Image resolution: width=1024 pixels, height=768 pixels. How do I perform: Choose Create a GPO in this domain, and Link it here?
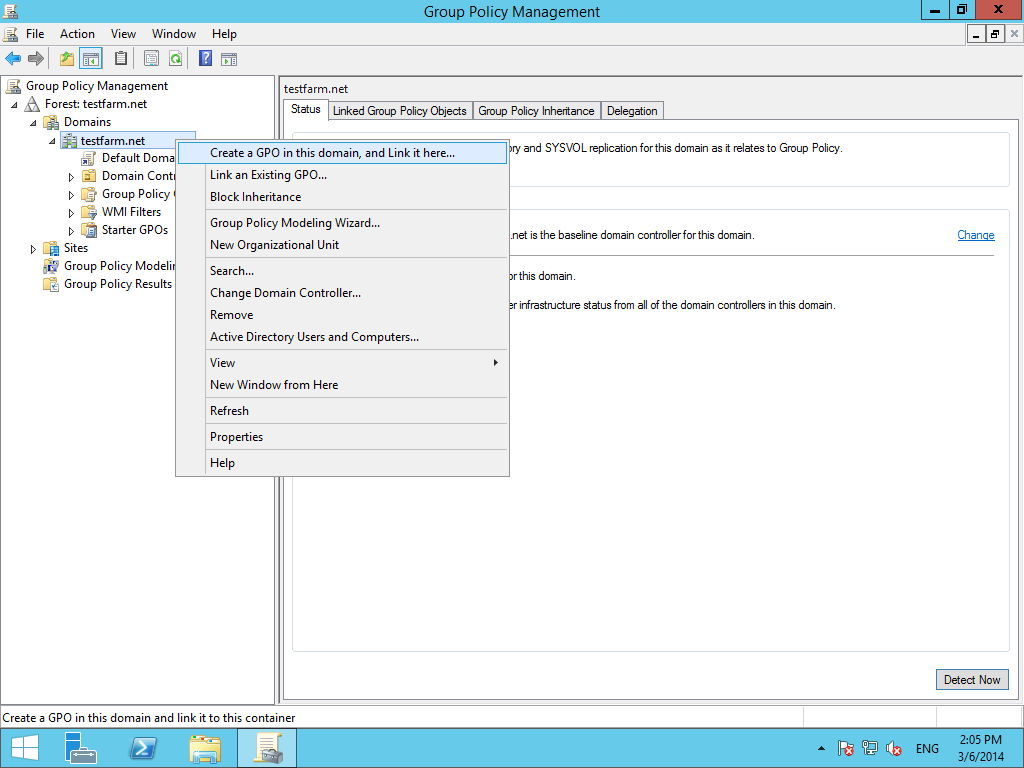[342, 153]
